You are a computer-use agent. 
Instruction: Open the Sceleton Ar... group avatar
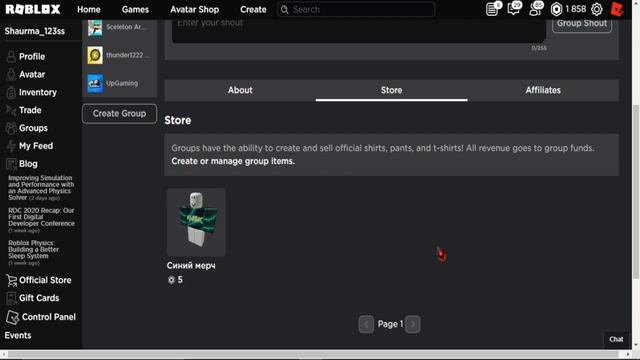[95, 27]
